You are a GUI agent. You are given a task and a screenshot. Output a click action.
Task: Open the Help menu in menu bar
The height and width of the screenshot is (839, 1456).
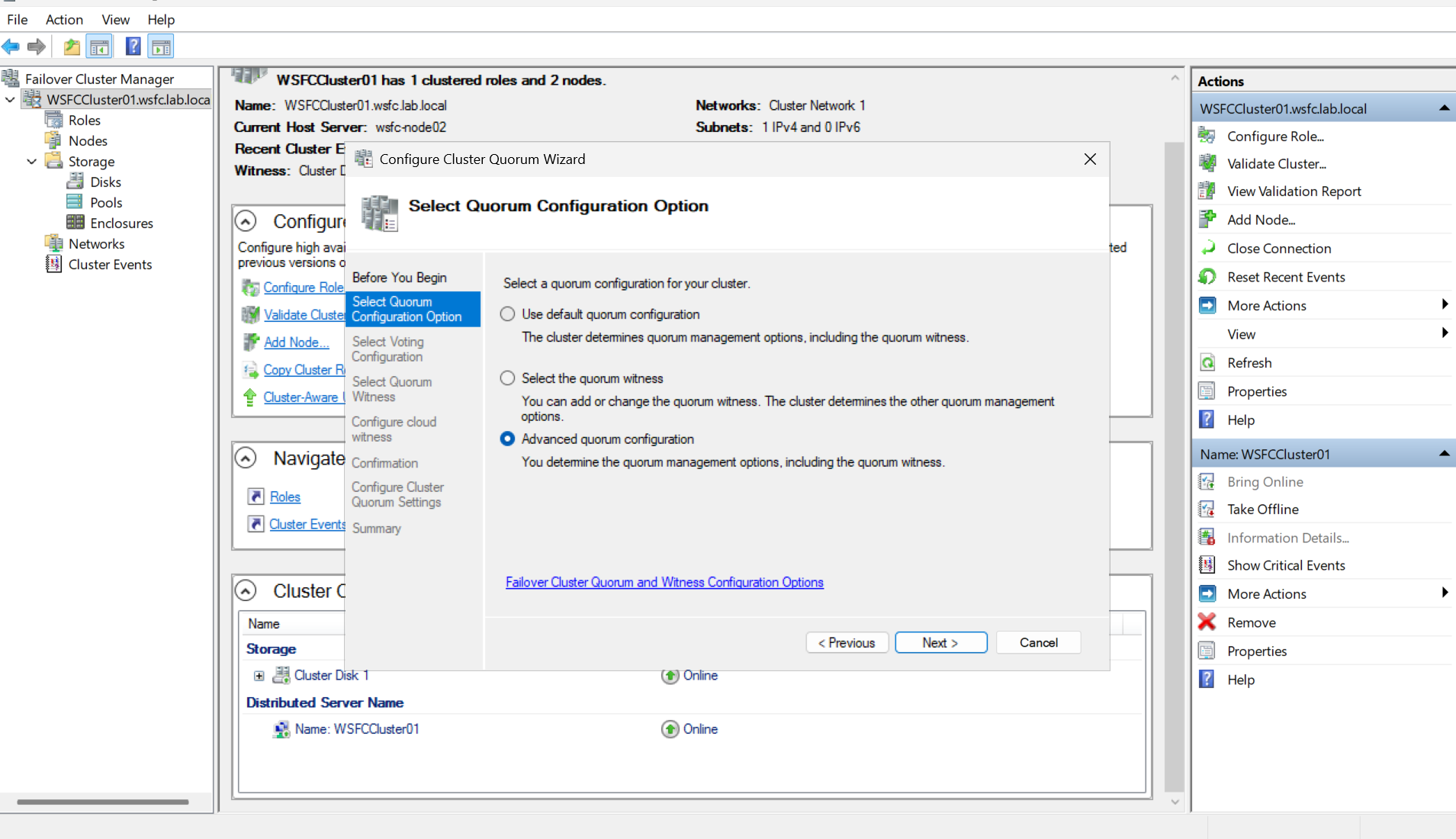coord(161,19)
